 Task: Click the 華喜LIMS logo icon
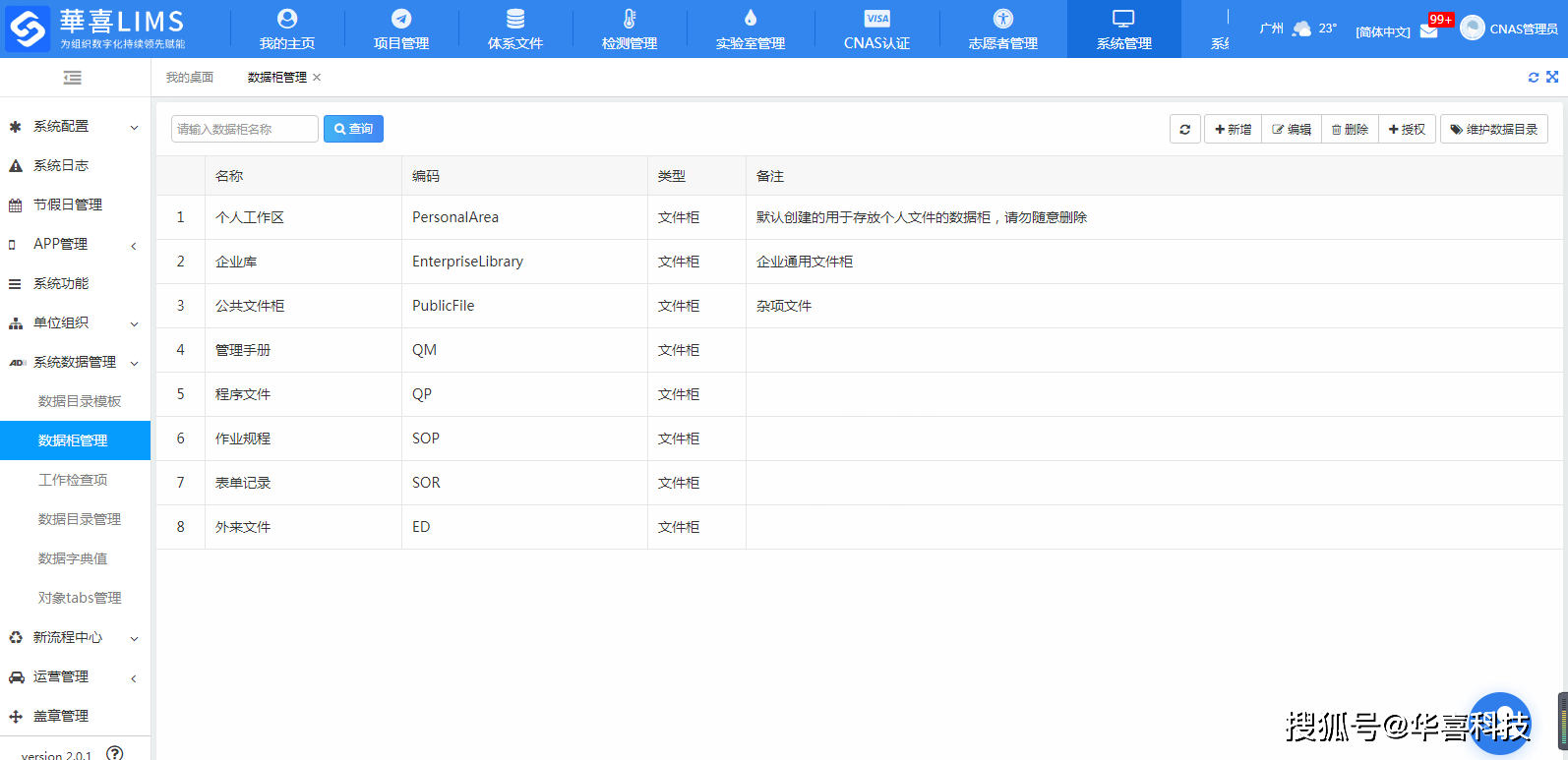pyautogui.click(x=28, y=29)
